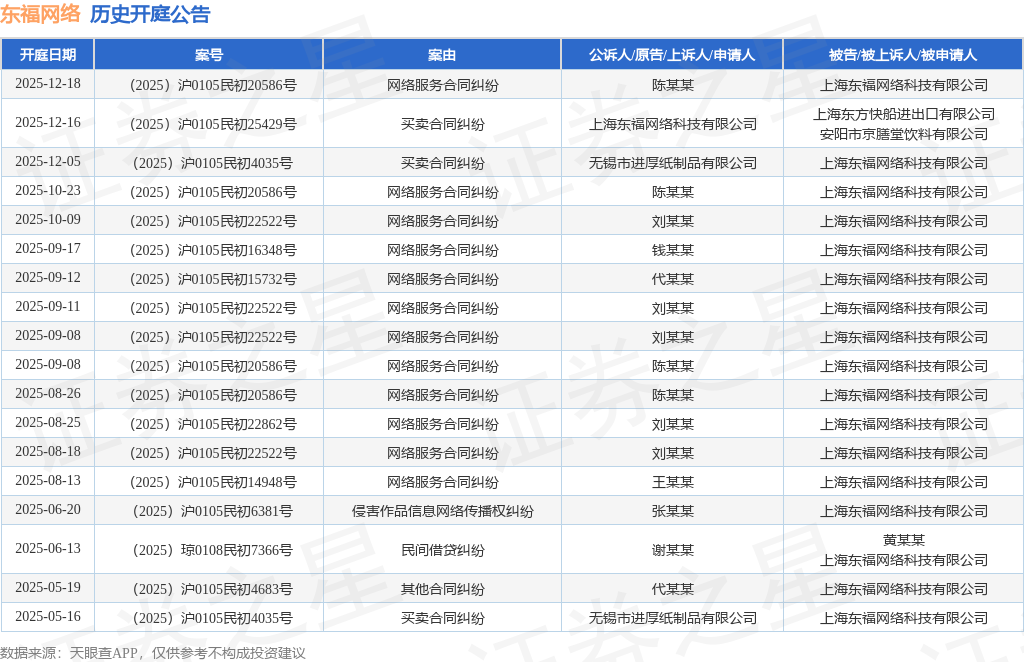Click cause 民间借贷纠纷
Image resolution: width=1024 pixels, height=662 pixels.
(x=442, y=550)
